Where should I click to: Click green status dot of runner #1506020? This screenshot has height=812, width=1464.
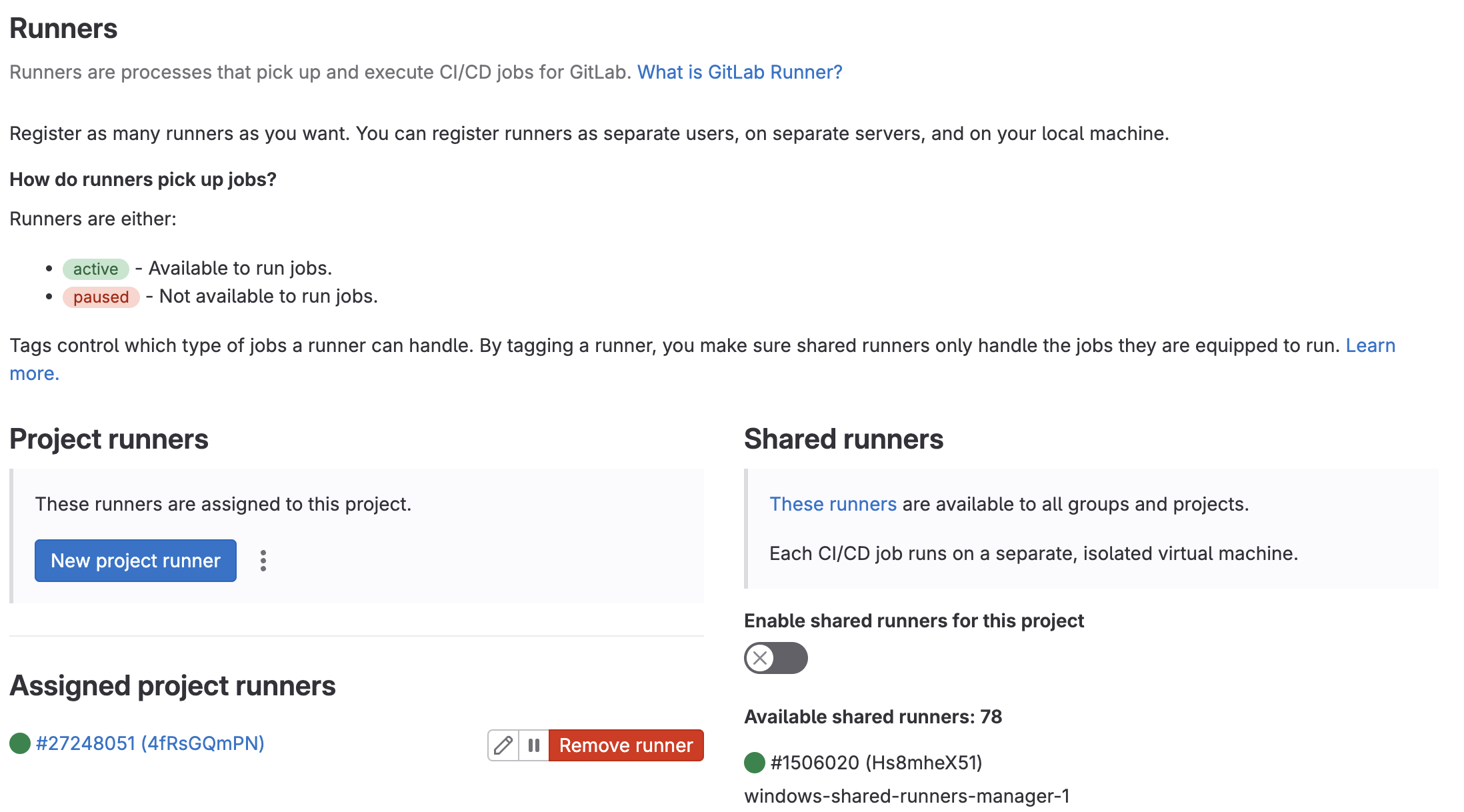pyautogui.click(x=755, y=762)
